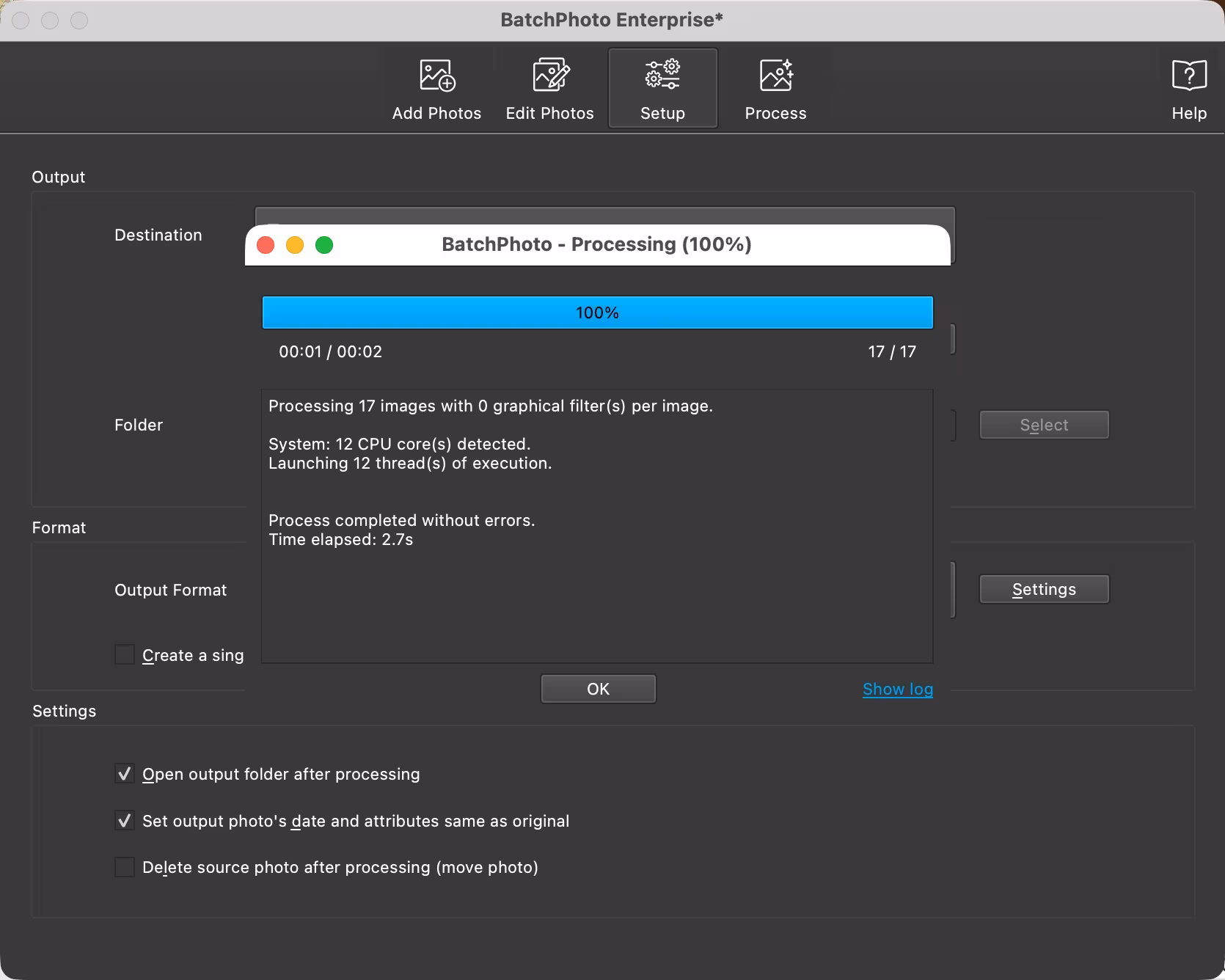This screenshot has height=980, width=1225.
Task: Click the Output Format label
Action: (170, 590)
